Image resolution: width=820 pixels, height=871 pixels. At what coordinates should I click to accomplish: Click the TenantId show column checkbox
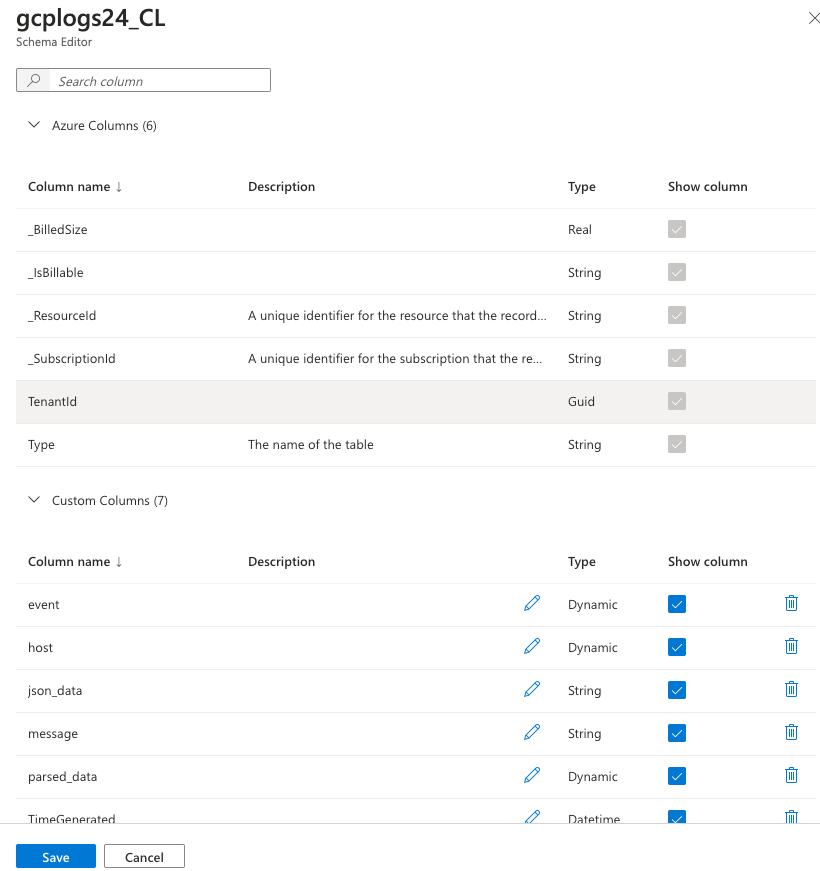[677, 401]
